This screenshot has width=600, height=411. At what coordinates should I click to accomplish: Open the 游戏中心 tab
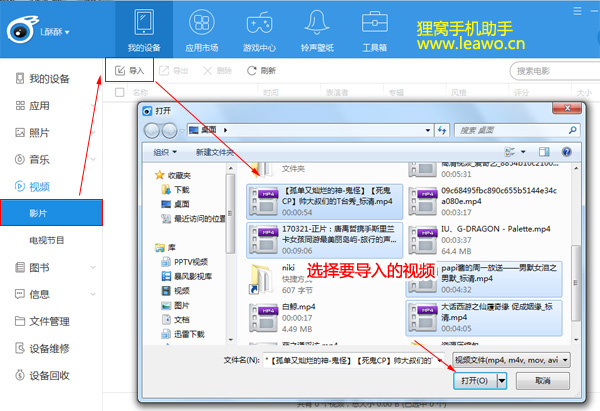pyautogui.click(x=259, y=31)
